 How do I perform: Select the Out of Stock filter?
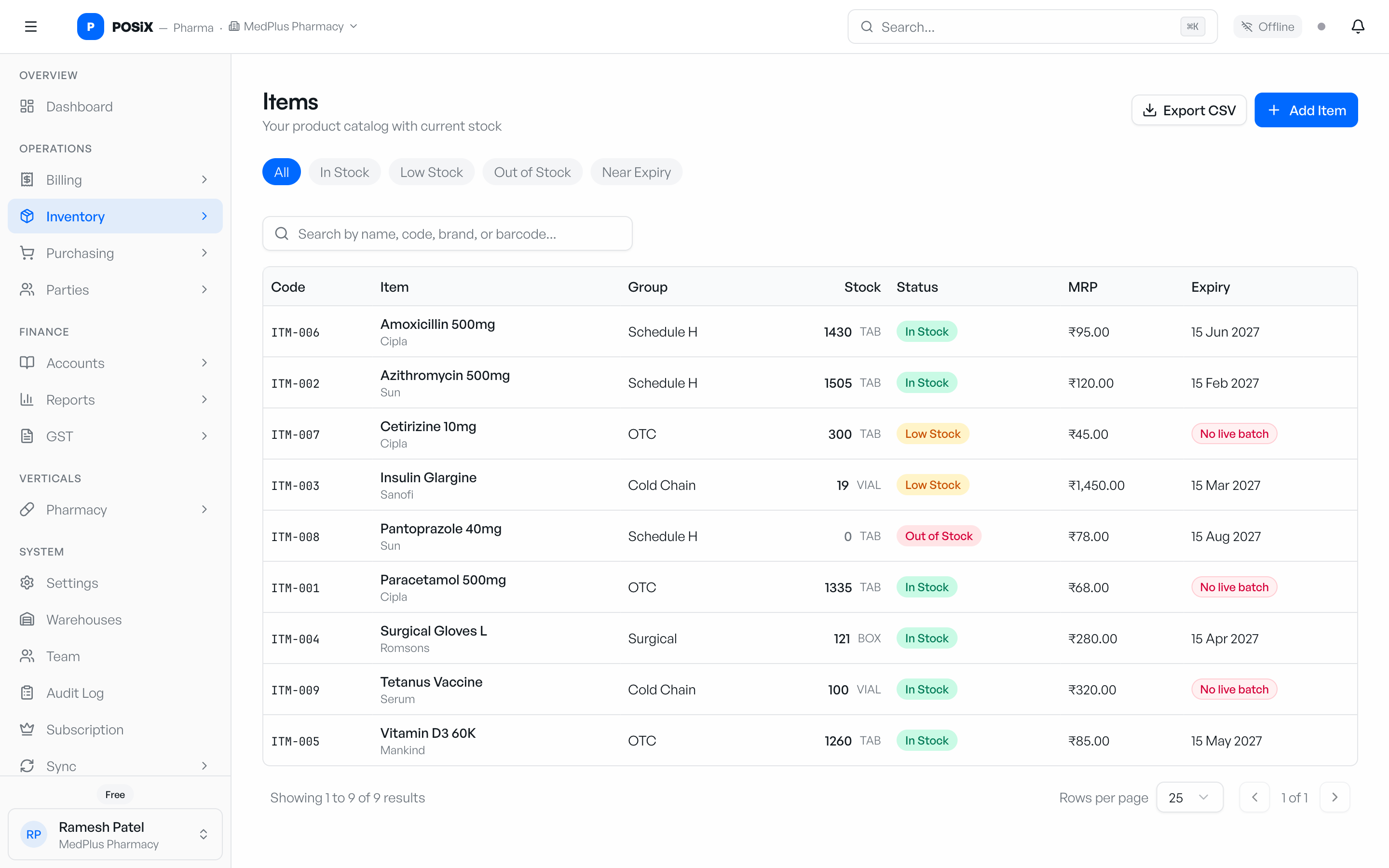[x=532, y=172]
